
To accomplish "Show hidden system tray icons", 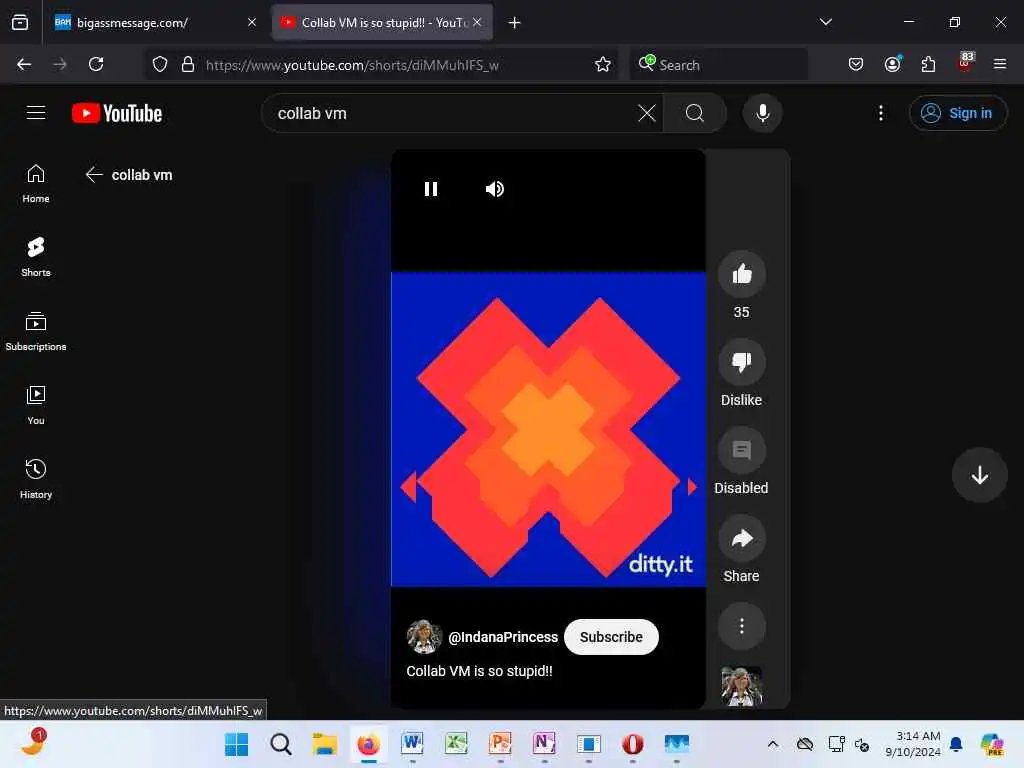I will coord(773,744).
